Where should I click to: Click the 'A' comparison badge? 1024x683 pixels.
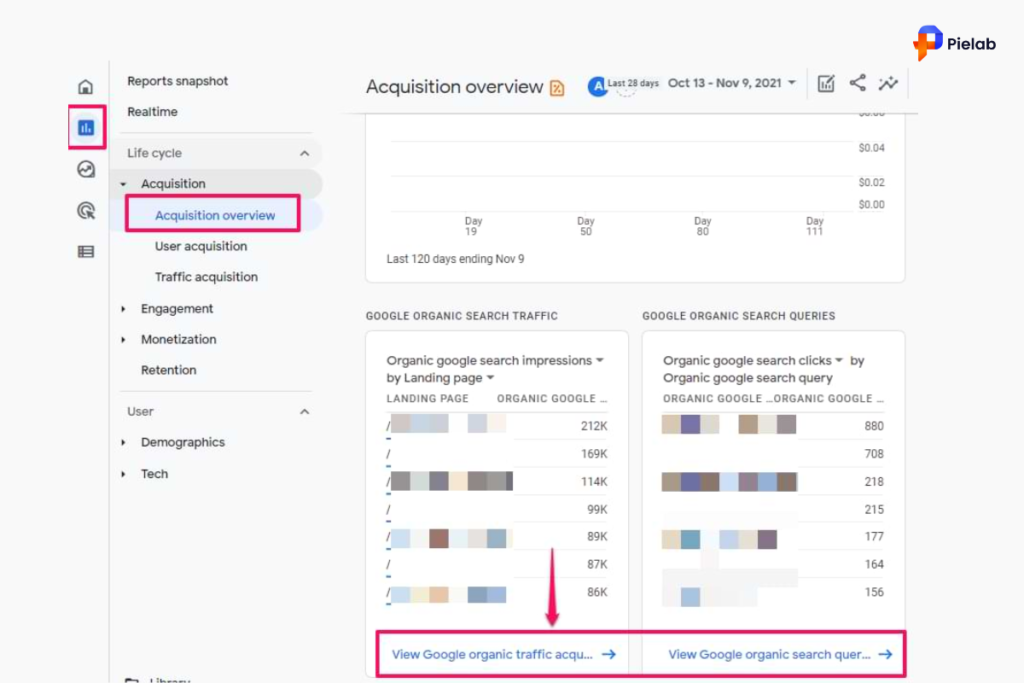[x=598, y=86]
